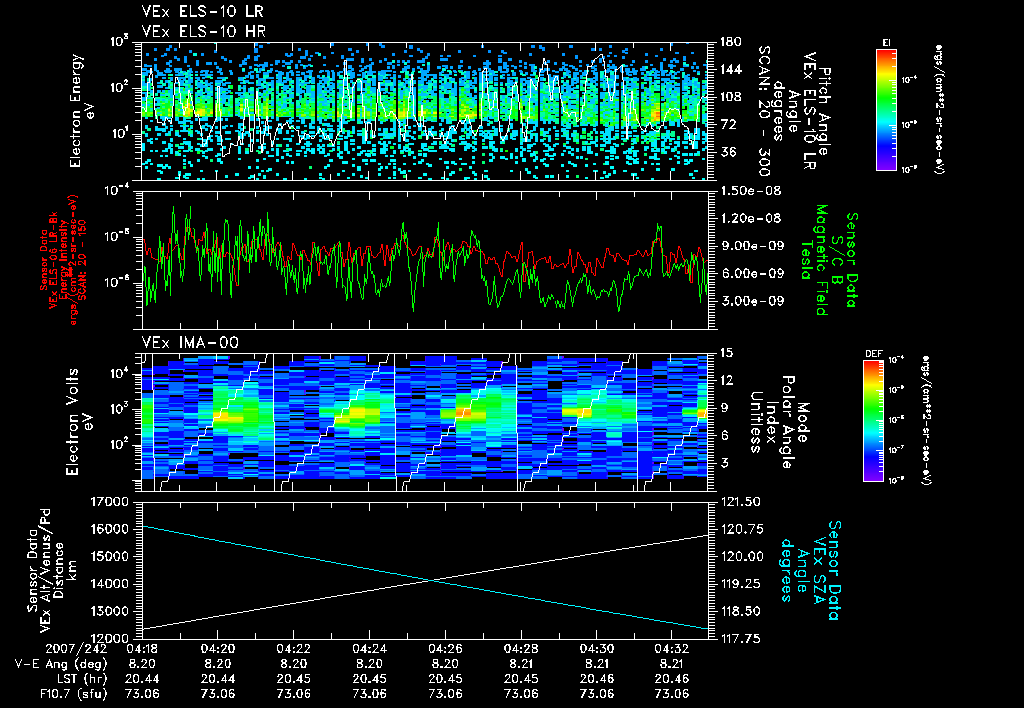Viewport: 1024px width, 708px height.
Task: Click the IMA ion energy spectrogram
Action: click(425, 422)
